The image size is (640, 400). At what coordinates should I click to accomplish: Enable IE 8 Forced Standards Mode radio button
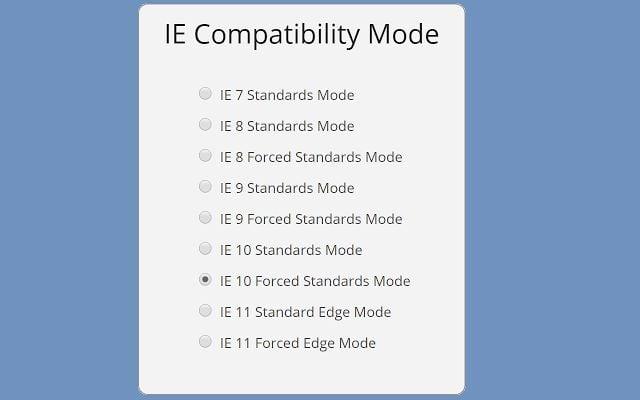coord(205,156)
